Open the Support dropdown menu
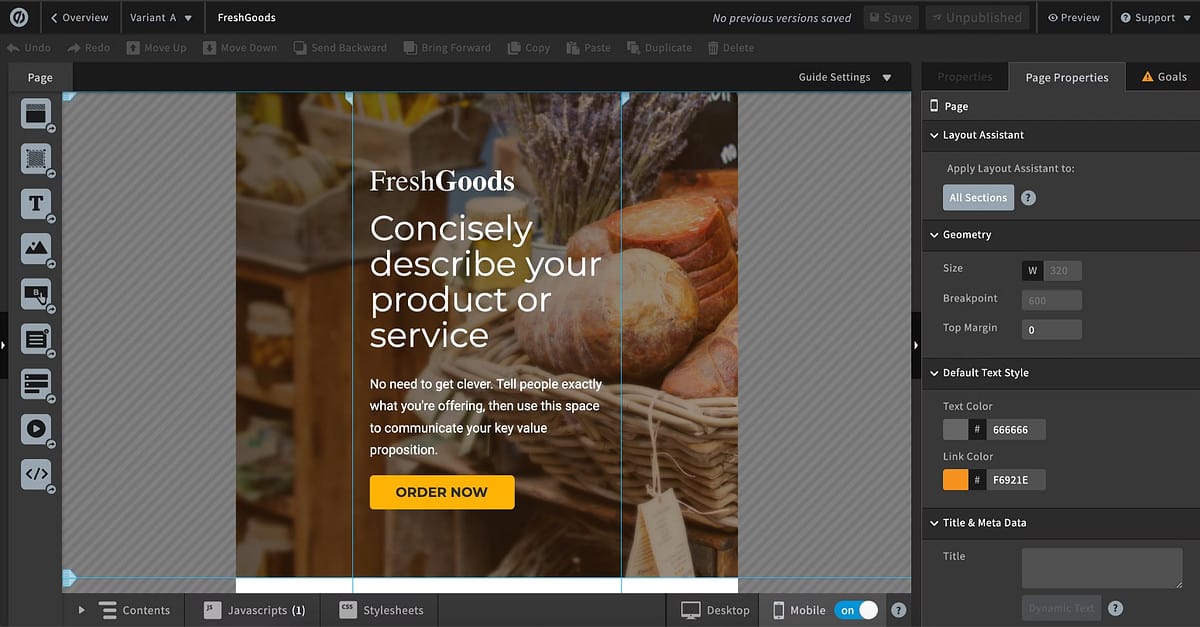 point(1154,17)
